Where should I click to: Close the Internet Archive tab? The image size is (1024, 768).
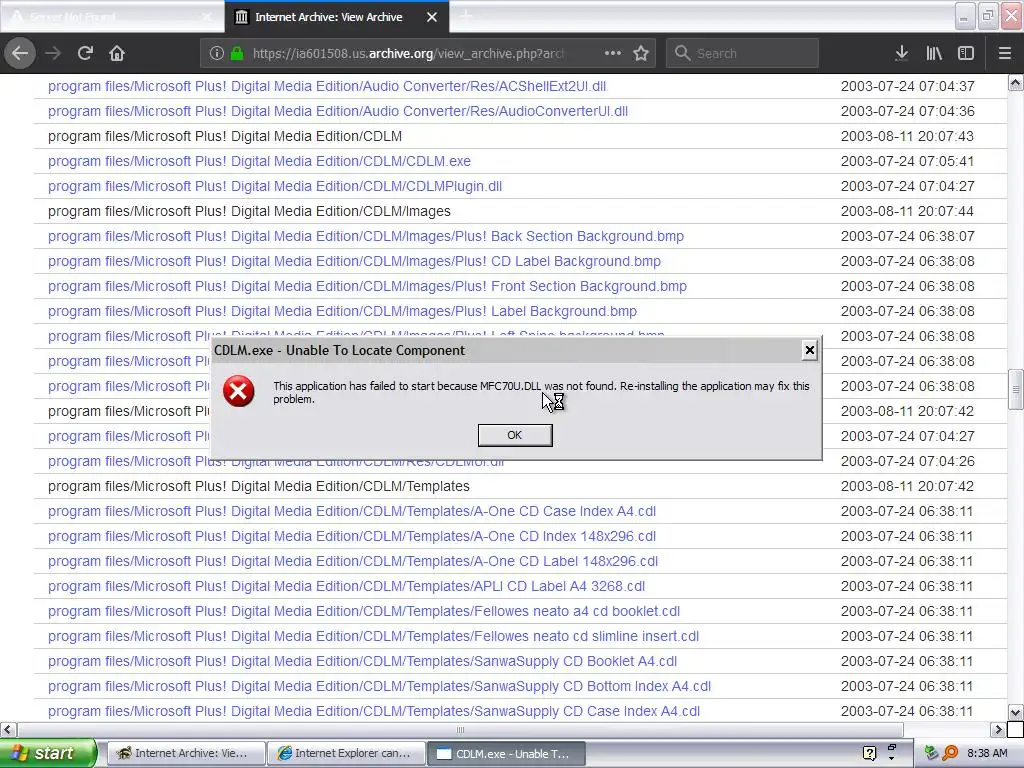[432, 17]
